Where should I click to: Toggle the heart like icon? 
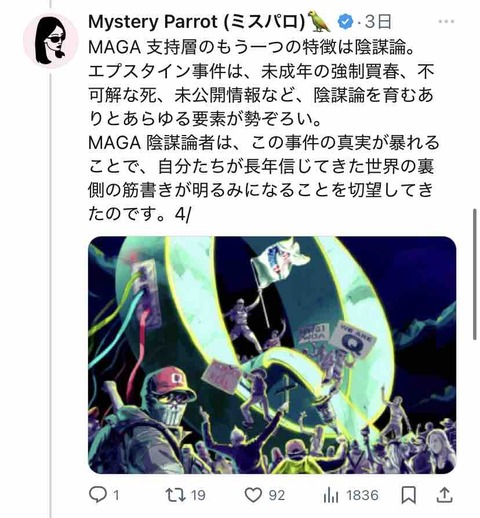click(x=253, y=495)
